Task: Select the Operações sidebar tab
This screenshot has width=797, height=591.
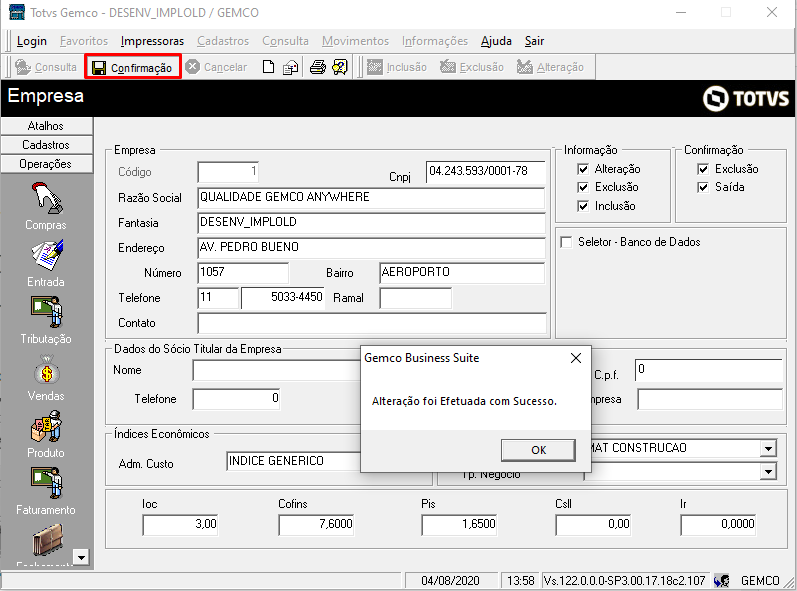Action: [x=46, y=164]
